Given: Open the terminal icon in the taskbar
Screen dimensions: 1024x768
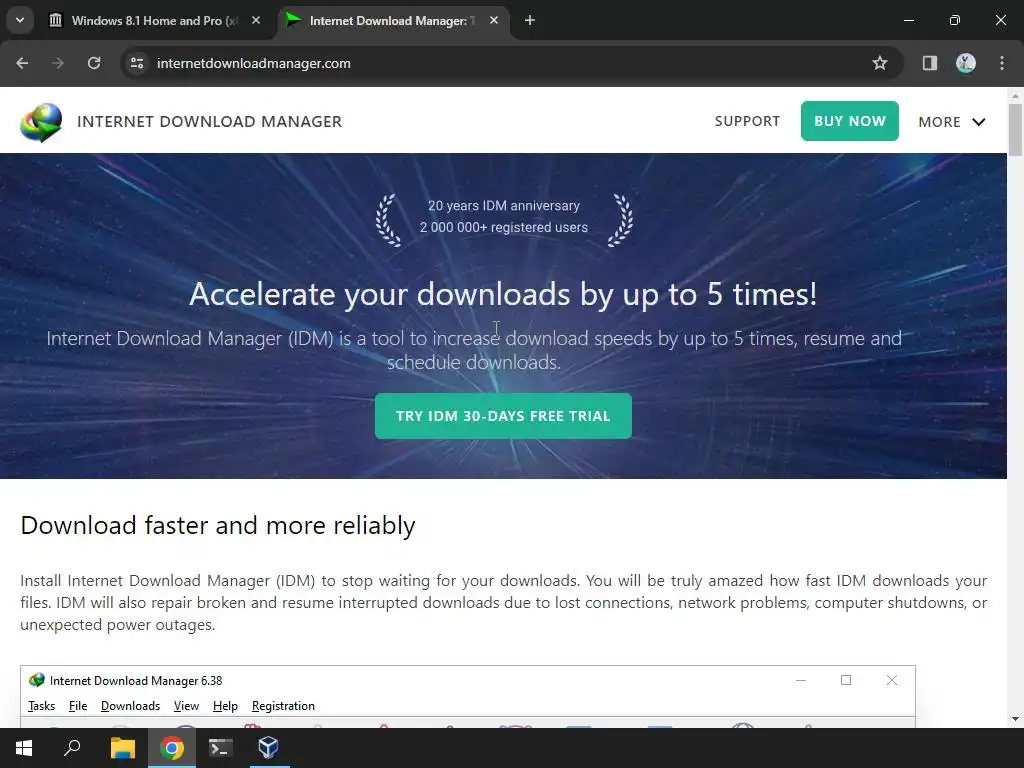Looking at the screenshot, I should tap(221, 748).
